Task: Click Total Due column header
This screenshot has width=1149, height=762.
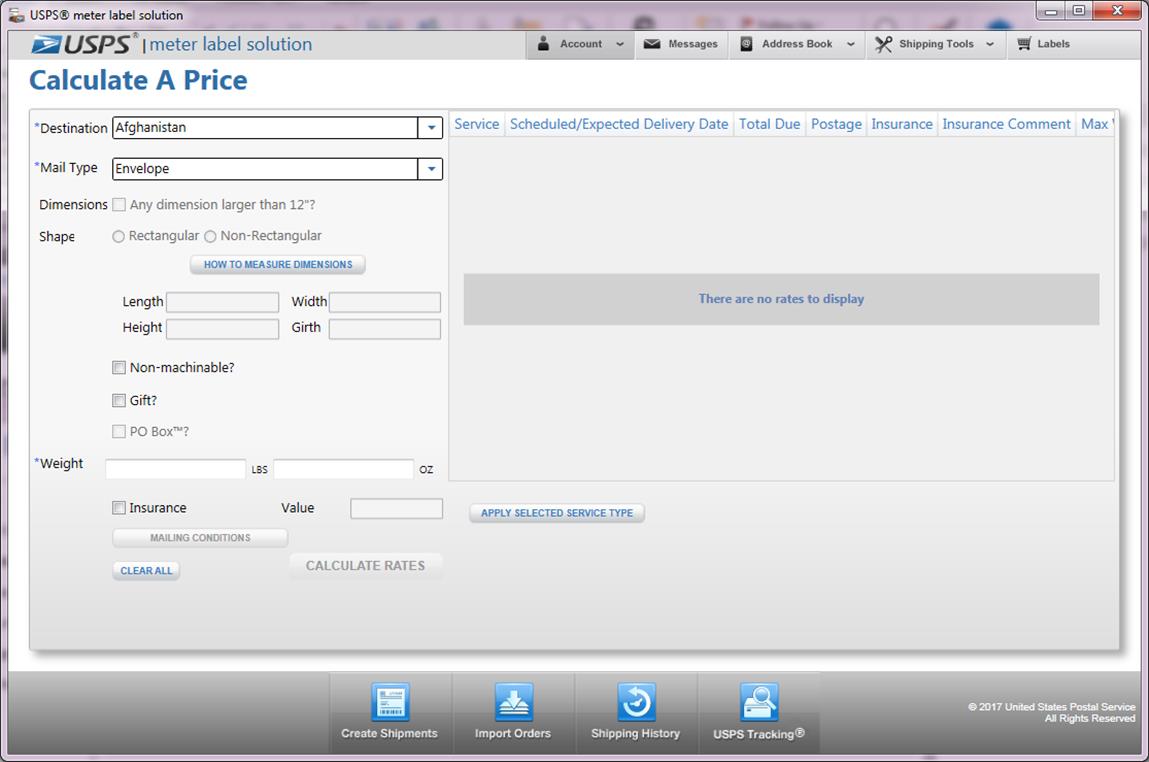Action: coord(769,124)
